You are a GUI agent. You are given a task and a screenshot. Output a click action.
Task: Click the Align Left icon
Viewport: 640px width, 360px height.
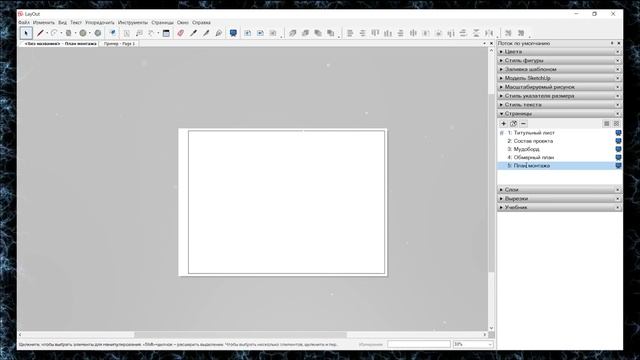(350, 33)
